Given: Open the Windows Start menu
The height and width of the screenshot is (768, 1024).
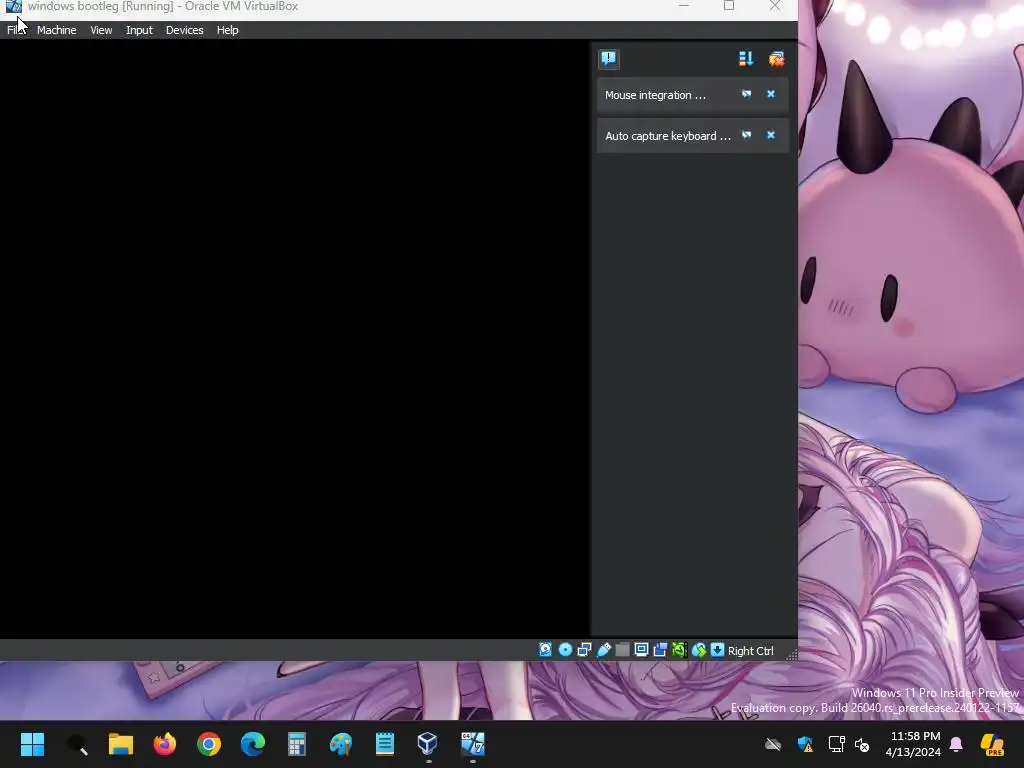Looking at the screenshot, I should pos(32,744).
